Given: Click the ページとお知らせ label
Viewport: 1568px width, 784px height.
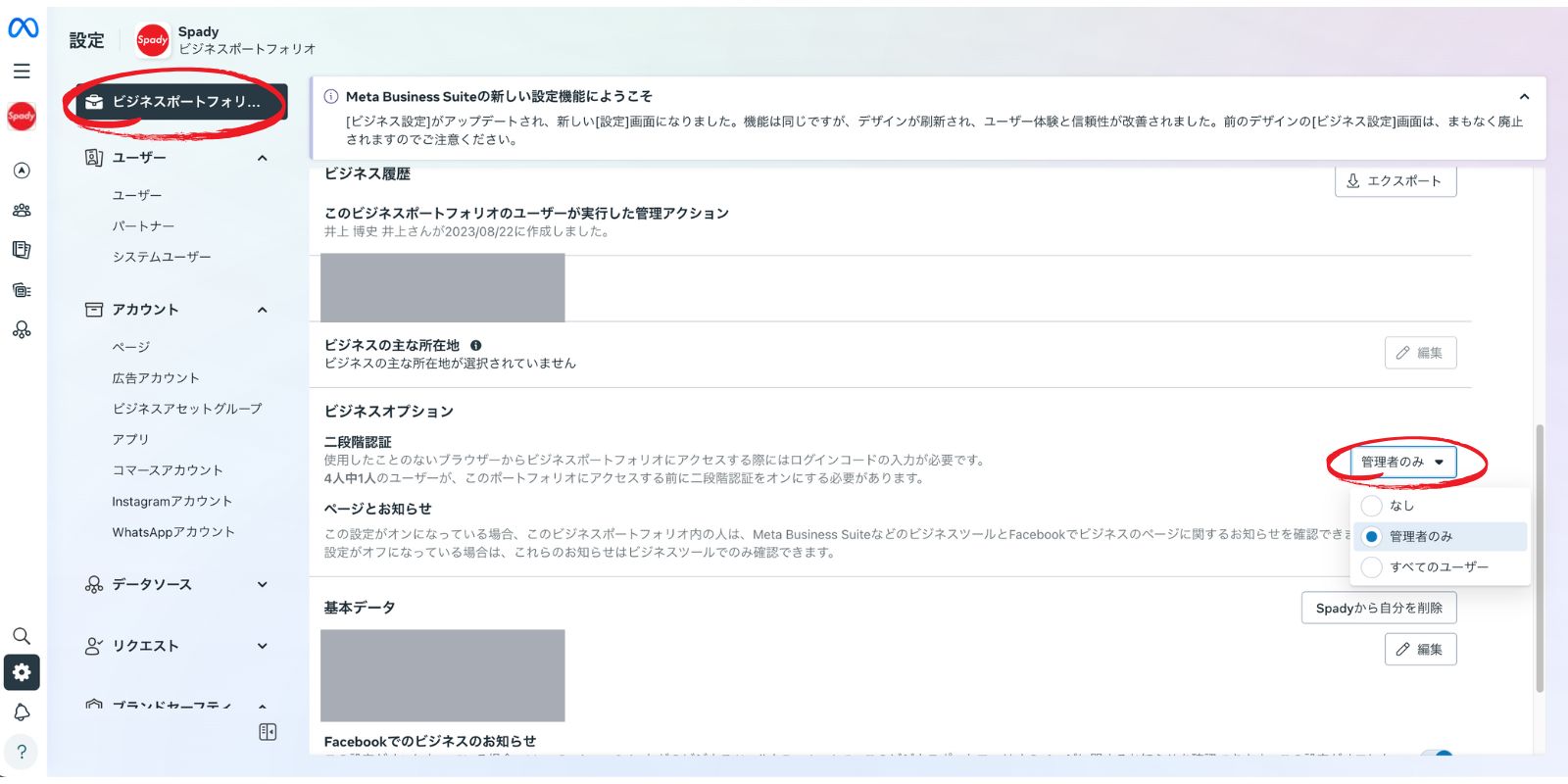Looking at the screenshot, I should point(378,509).
